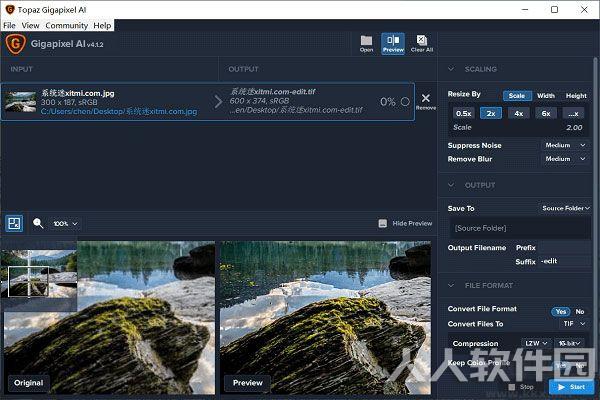The image size is (600, 400).
Task: Toggle the Preview toolbar button
Action: click(393, 44)
